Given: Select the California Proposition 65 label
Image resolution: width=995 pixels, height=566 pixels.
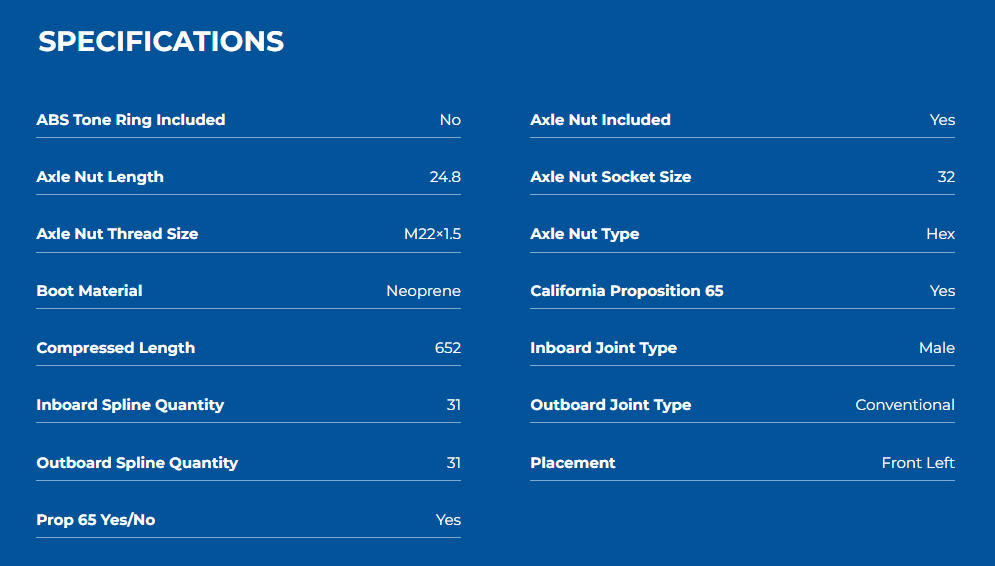Looking at the screenshot, I should 626,291.
